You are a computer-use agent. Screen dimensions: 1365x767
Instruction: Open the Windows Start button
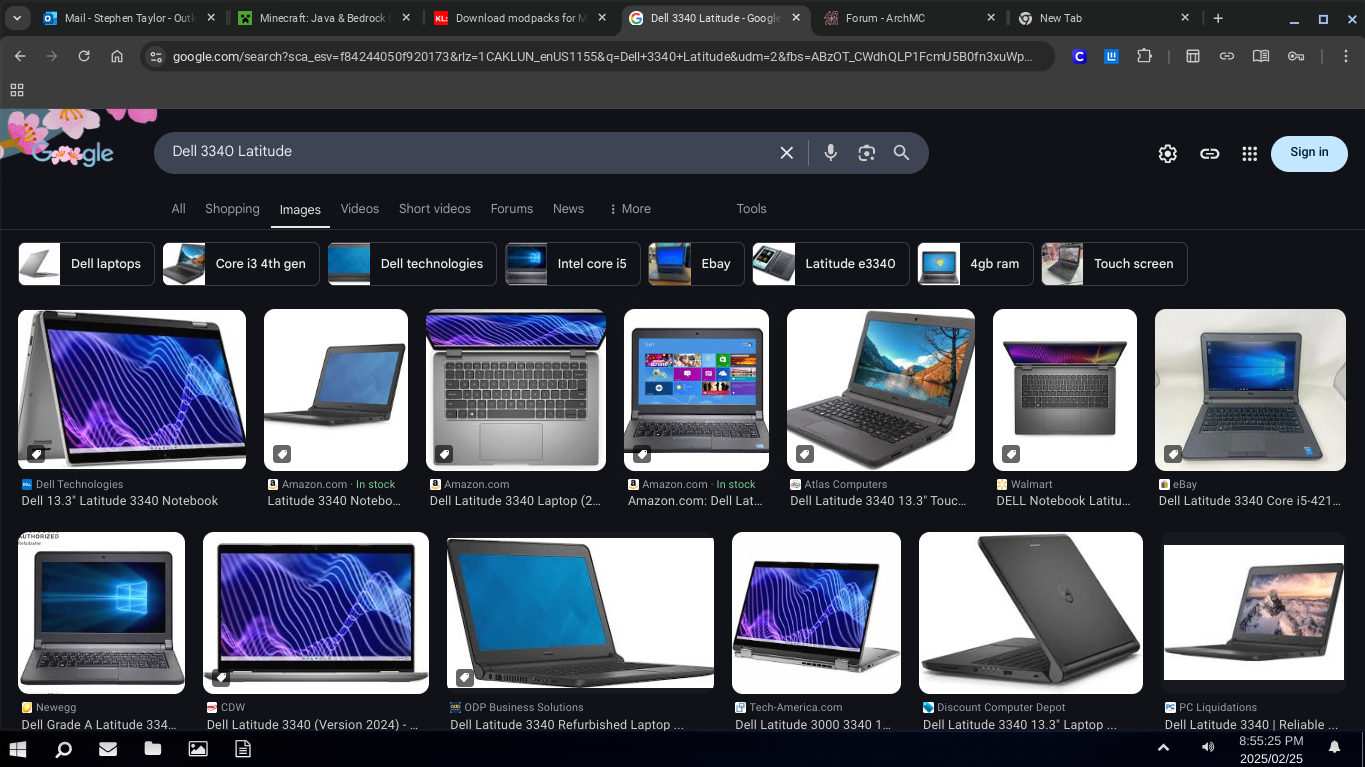[18, 748]
